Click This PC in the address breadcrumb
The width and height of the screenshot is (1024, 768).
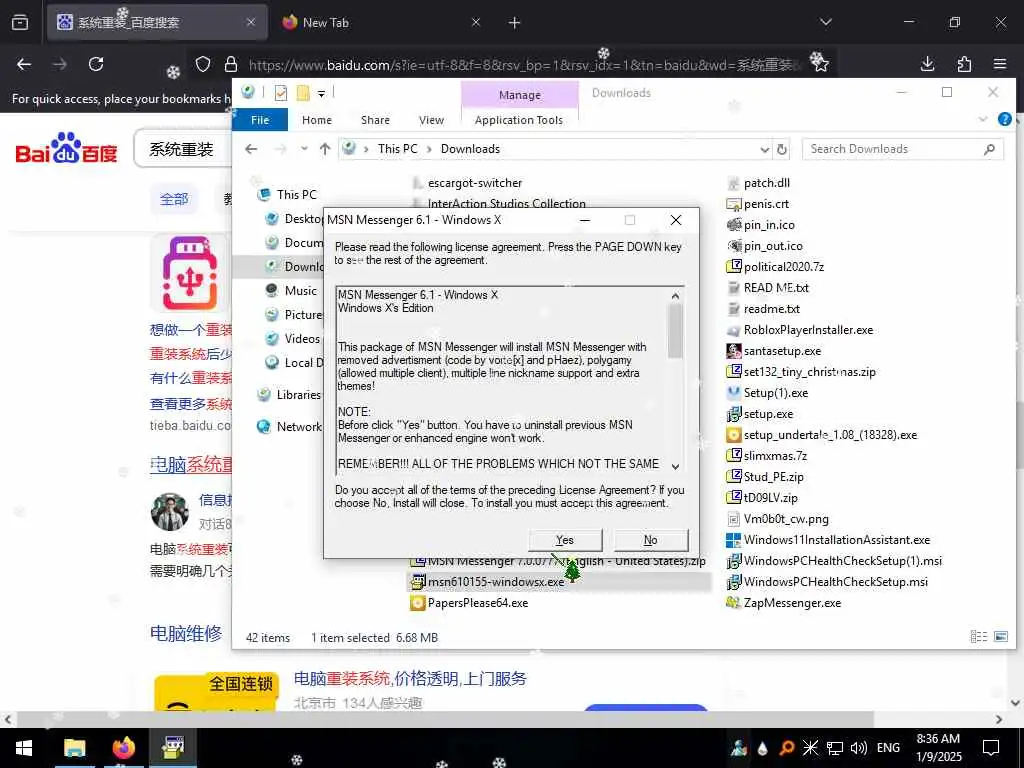tap(398, 149)
